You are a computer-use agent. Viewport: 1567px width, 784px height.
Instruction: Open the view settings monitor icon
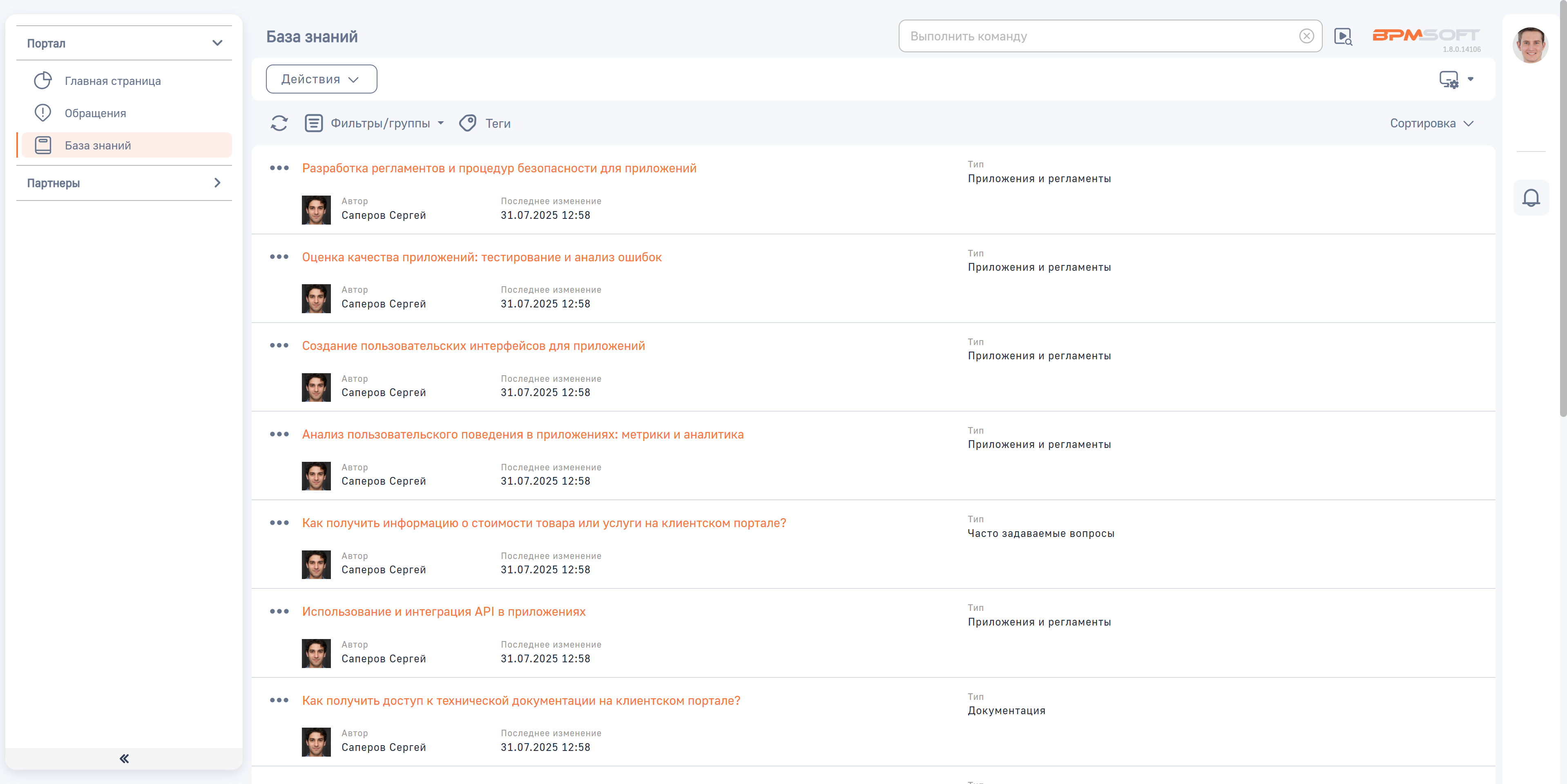(1449, 79)
